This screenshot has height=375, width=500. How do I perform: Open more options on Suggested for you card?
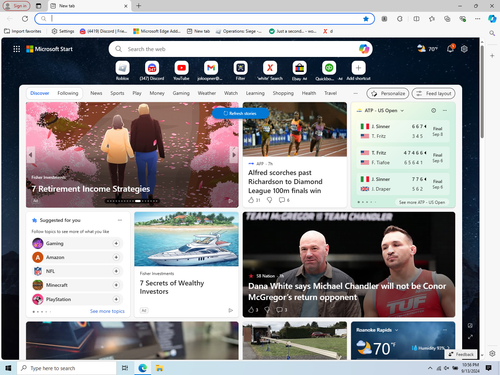(x=120, y=220)
